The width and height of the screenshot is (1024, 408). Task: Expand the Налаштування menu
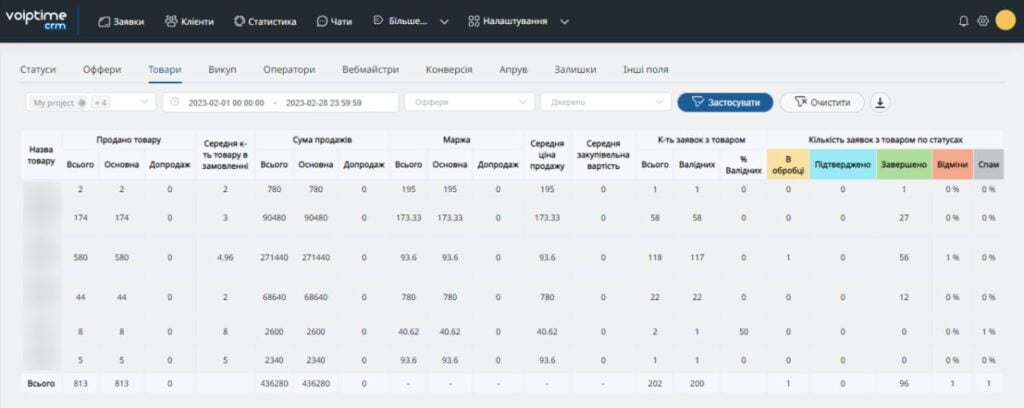519,22
